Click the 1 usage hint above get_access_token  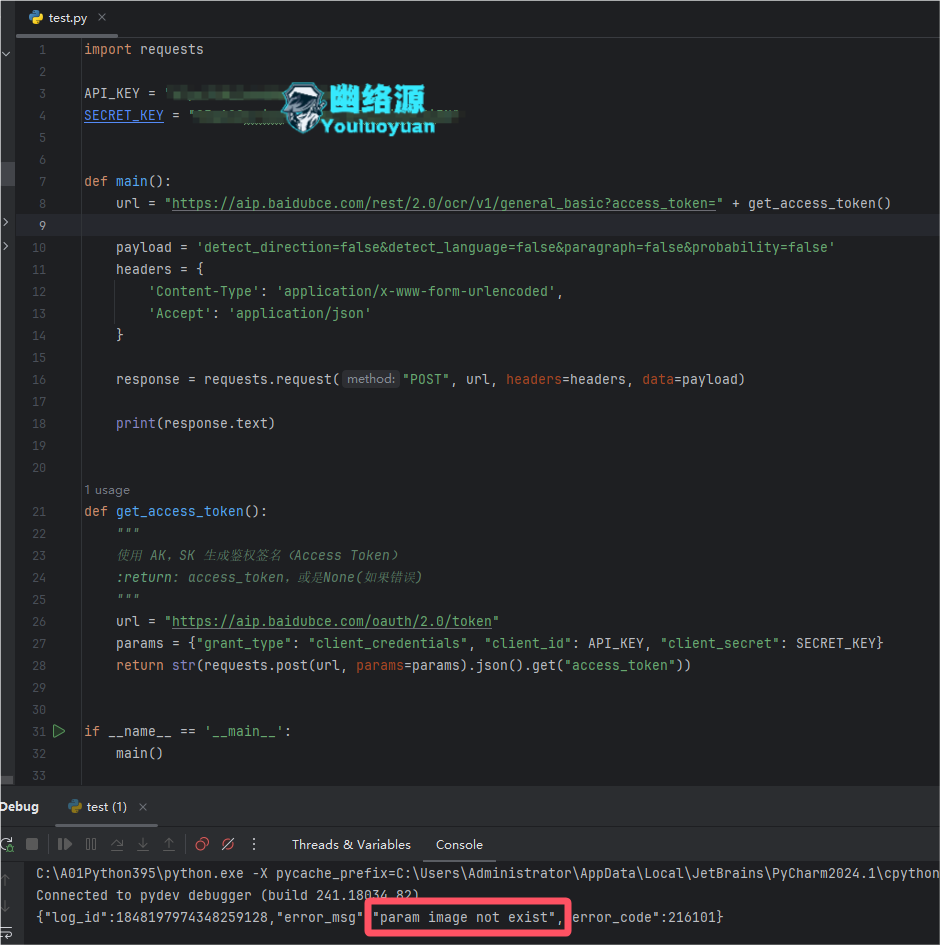click(x=106, y=489)
